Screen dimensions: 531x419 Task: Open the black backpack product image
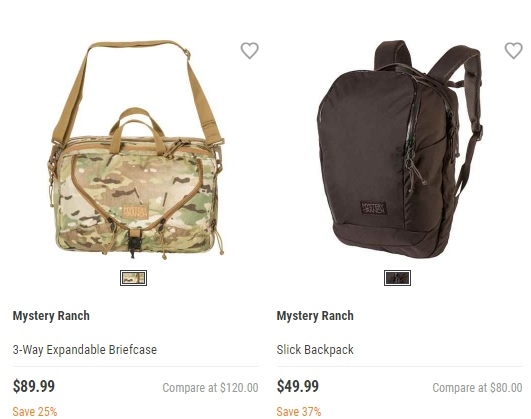tap(400, 149)
